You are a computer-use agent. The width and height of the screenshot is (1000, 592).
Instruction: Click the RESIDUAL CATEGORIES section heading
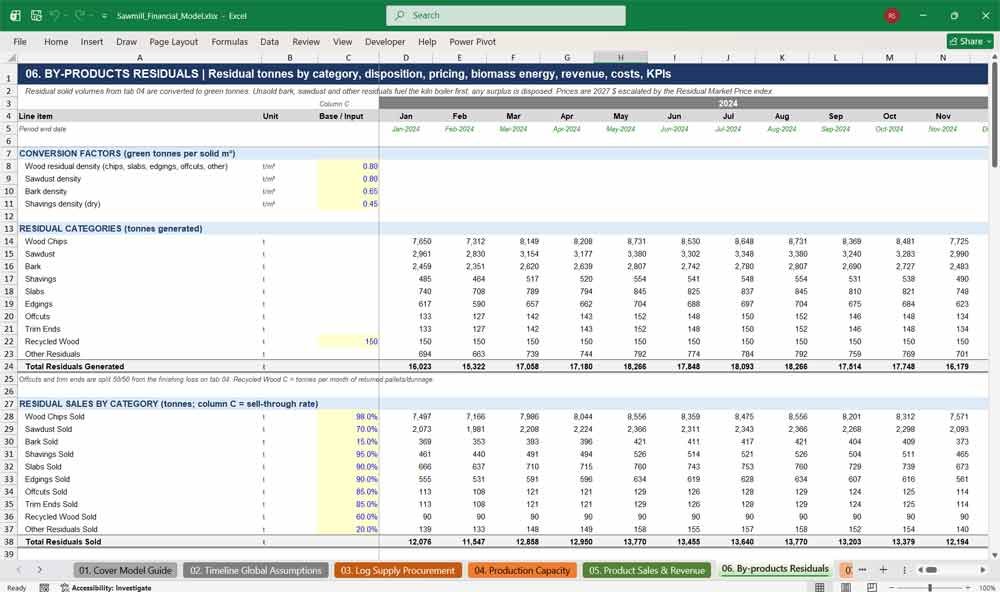[x=110, y=228]
